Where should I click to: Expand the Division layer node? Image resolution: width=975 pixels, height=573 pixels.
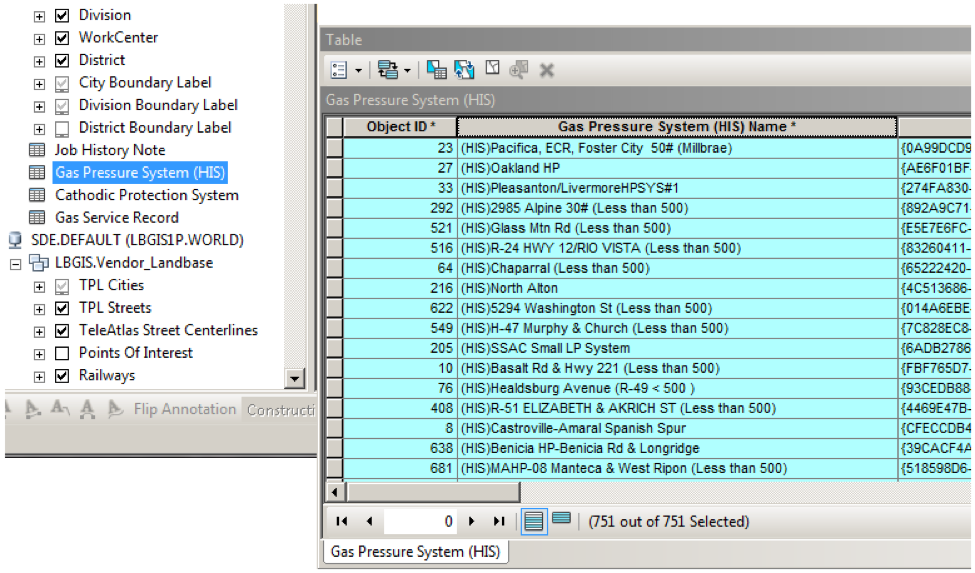(39, 16)
